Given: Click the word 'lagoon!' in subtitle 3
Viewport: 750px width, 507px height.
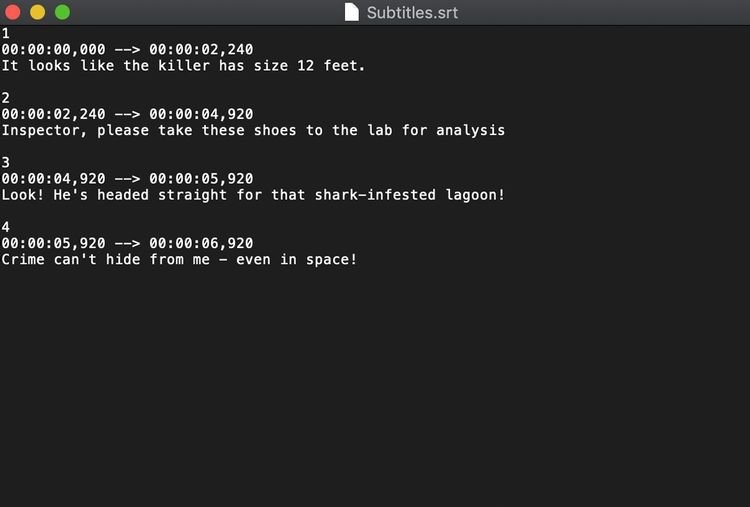Looking at the screenshot, I should click(475, 195).
